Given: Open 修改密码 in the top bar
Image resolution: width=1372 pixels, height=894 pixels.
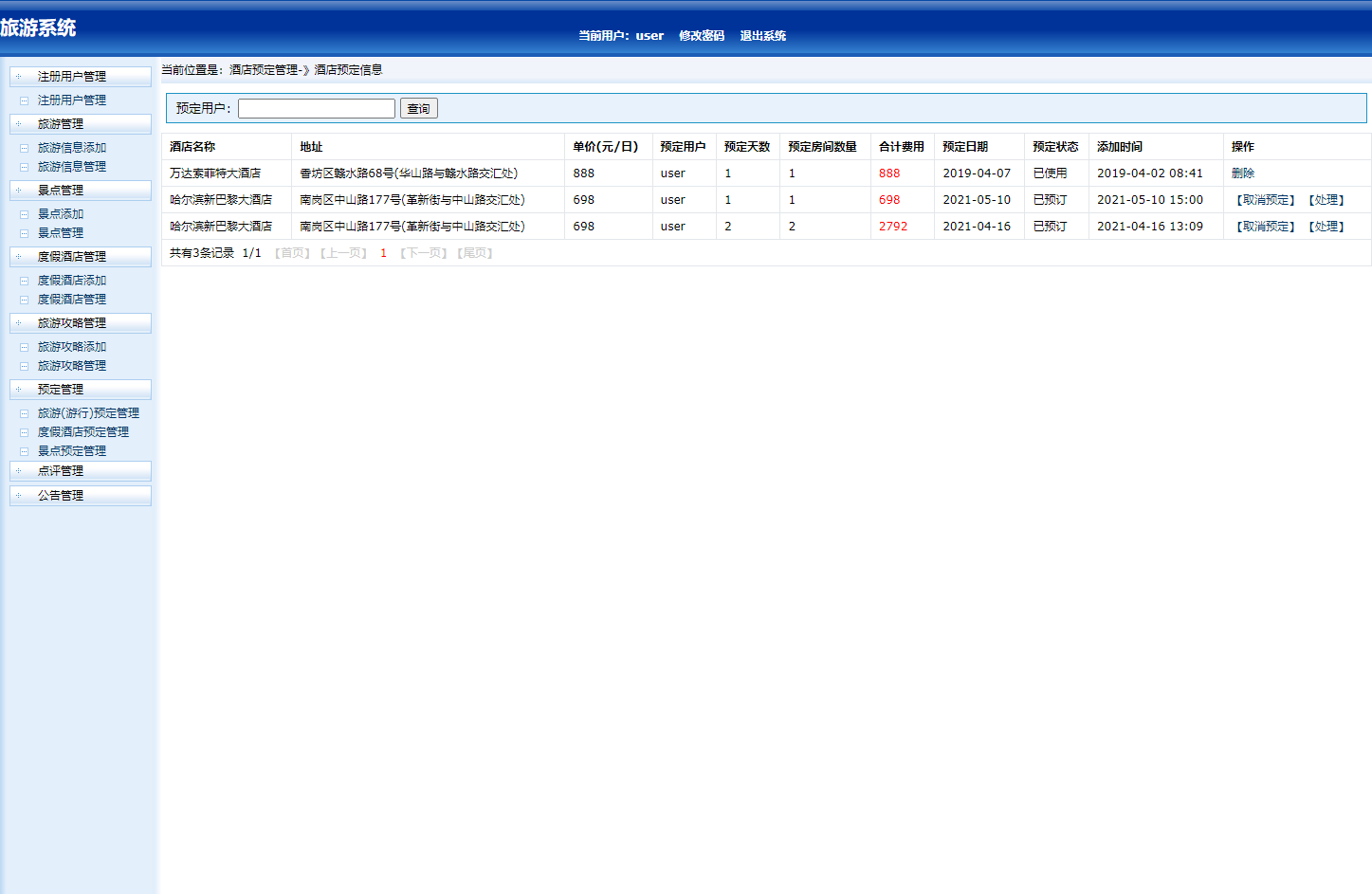Looking at the screenshot, I should click(701, 36).
